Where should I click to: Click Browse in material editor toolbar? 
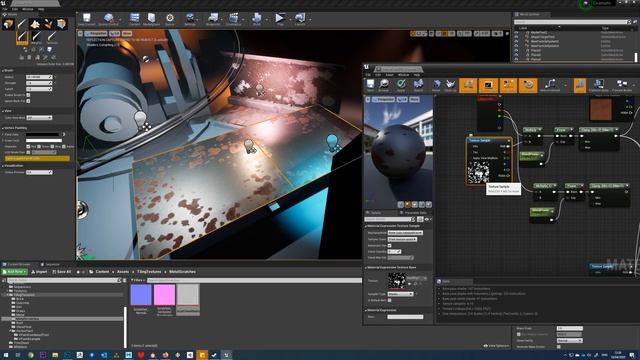coord(384,85)
